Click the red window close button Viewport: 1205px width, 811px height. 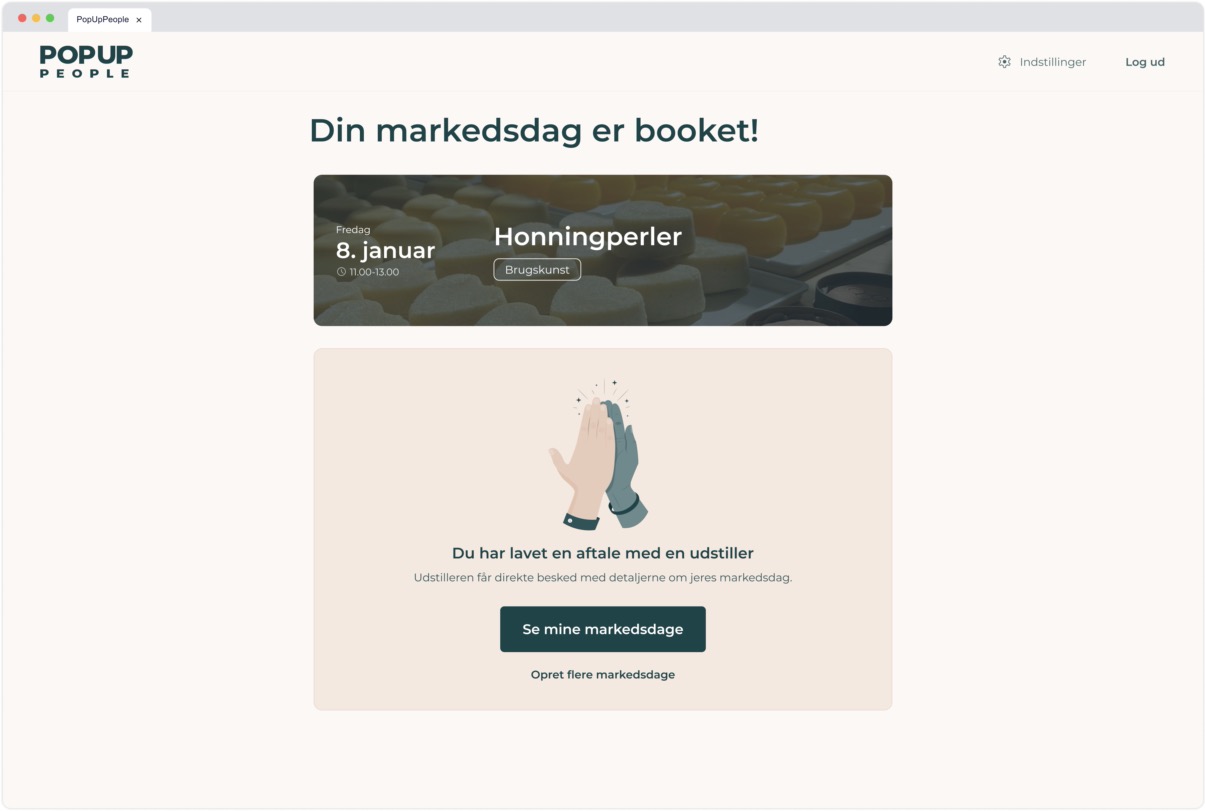tap(22, 18)
